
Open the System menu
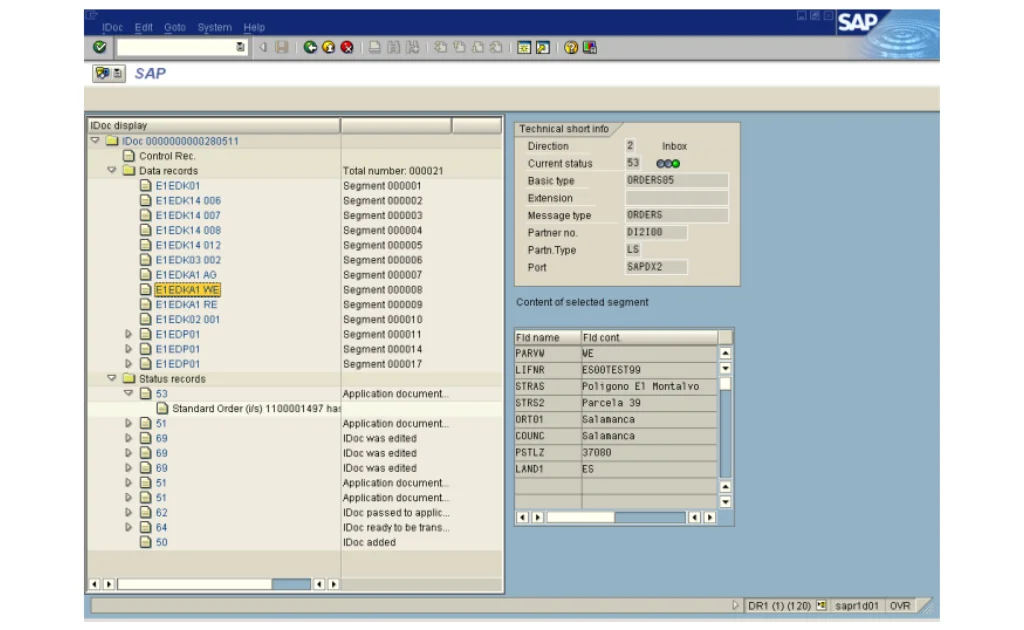214,27
